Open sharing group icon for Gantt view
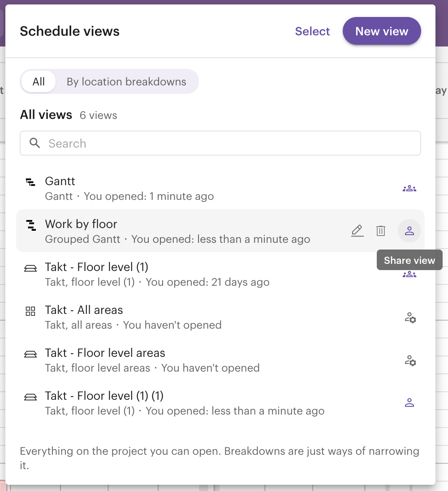Image resolution: width=448 pixels, height=491 pixels. pyautogui.click(x=409, y=188)
